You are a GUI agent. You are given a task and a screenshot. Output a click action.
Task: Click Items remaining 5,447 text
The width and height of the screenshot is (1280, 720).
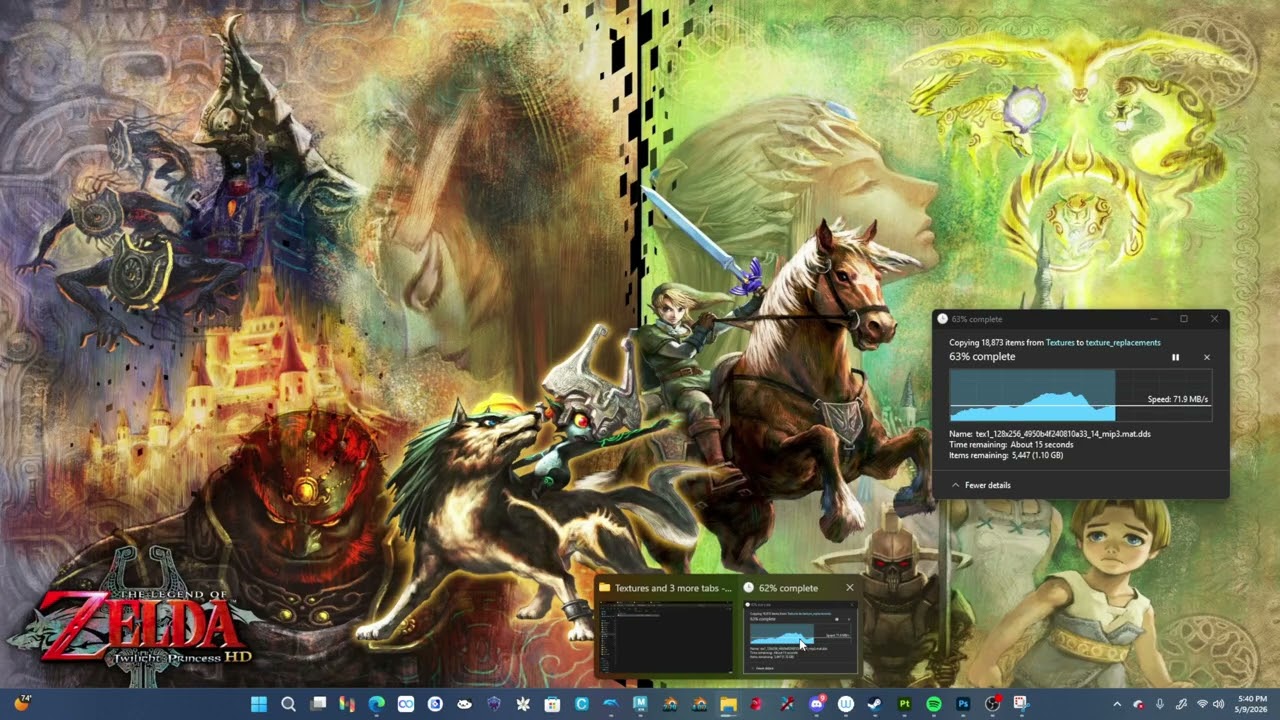point(1006,455)
